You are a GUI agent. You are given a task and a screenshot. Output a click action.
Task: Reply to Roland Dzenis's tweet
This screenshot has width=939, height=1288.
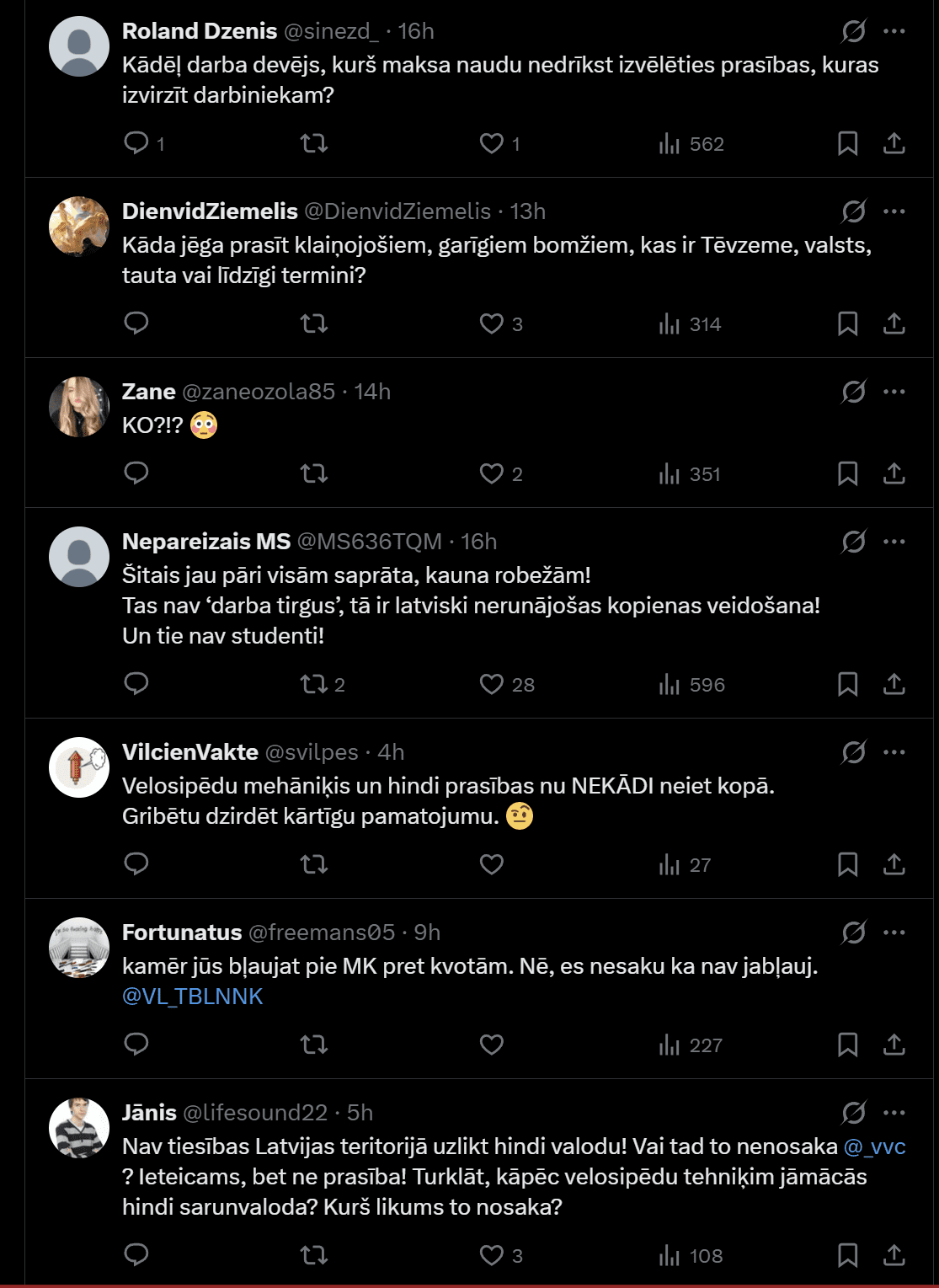[x=136, y=143]
